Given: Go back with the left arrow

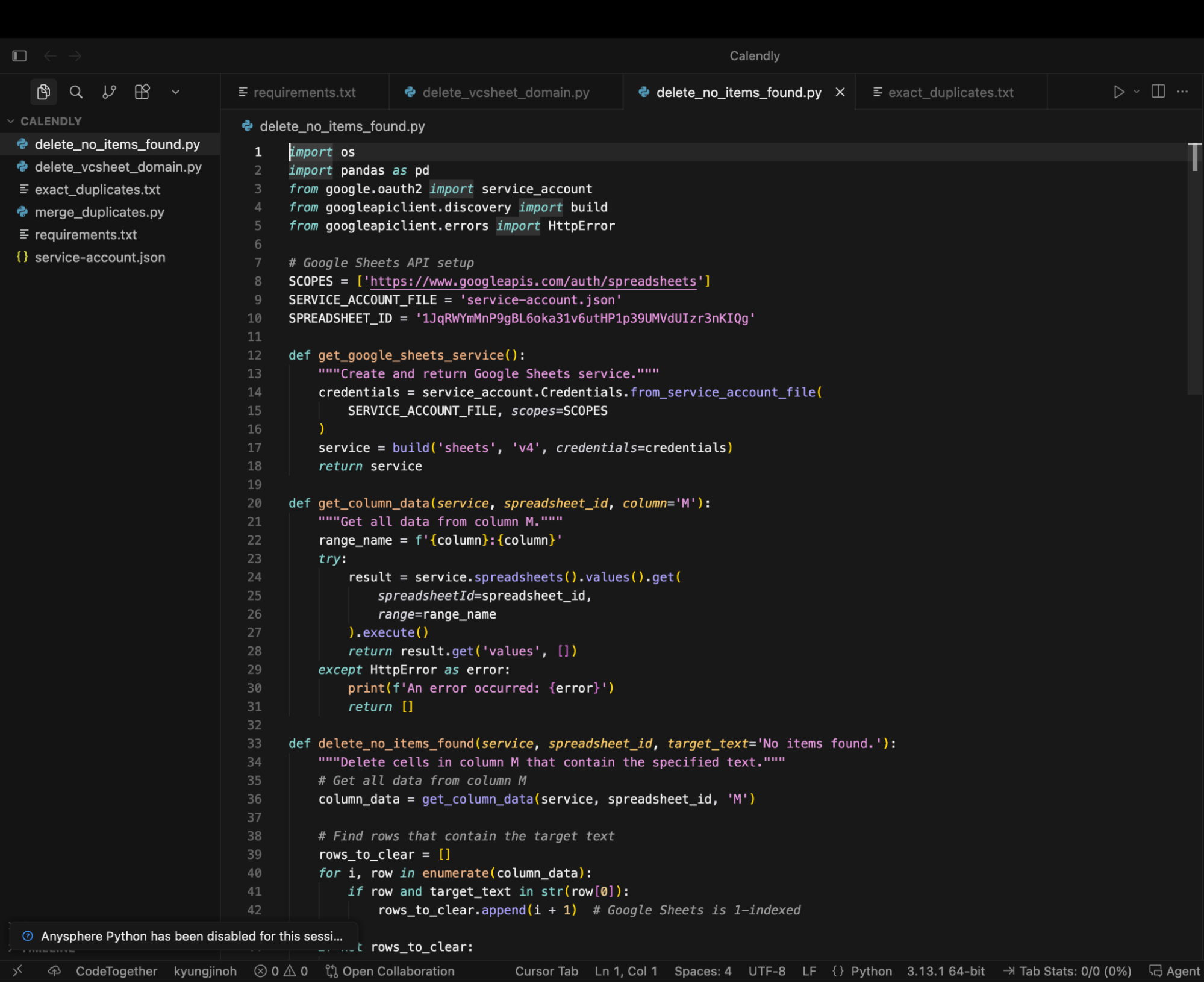Looking at the screenshot, I should [x=50, y=56].
